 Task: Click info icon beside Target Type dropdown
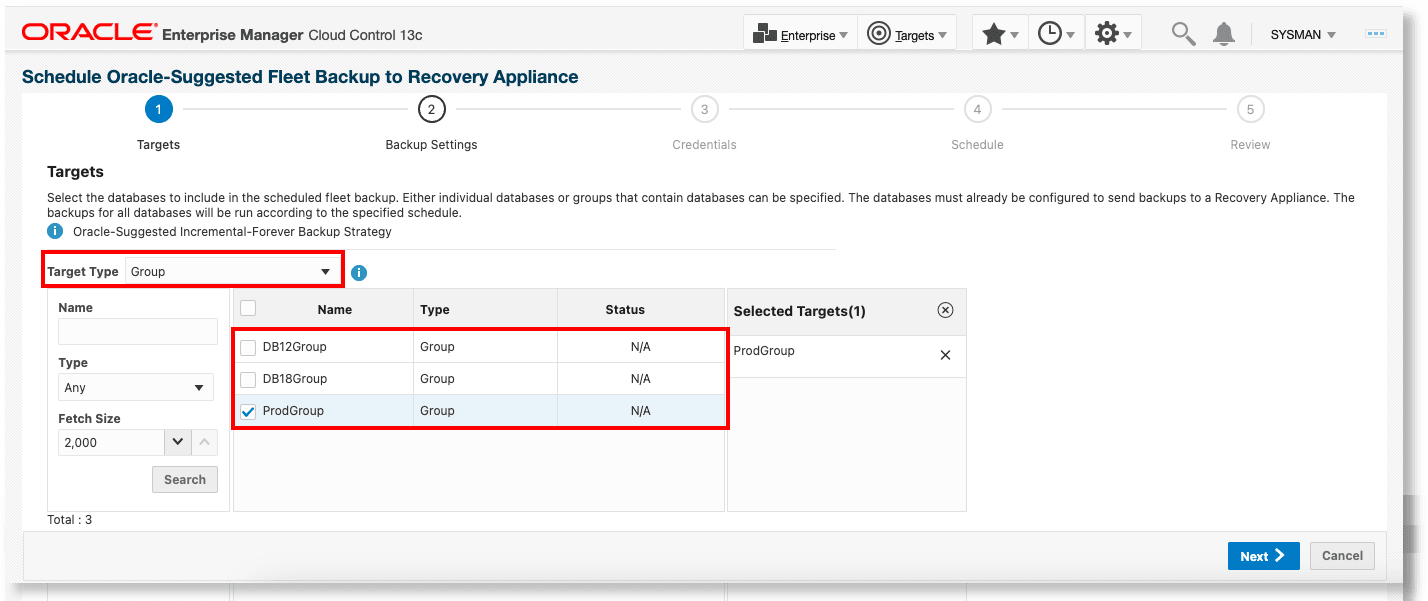click(x=359, y=272)
